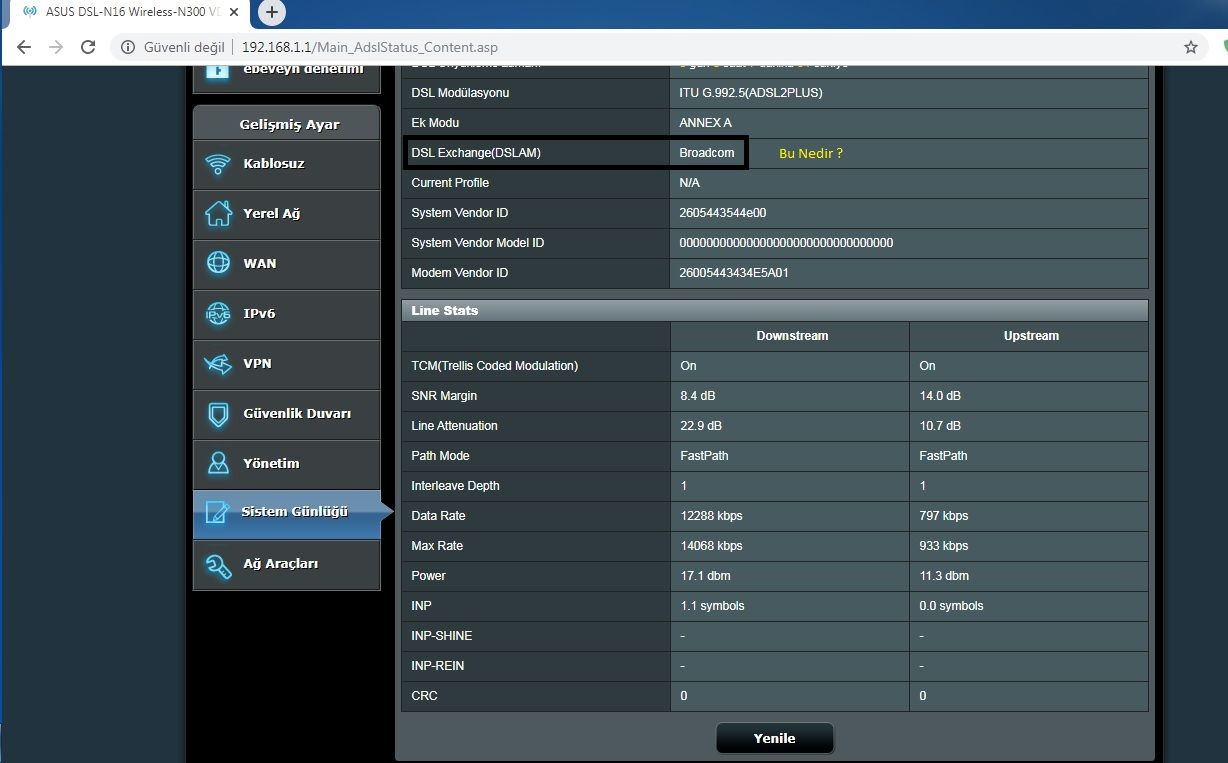Click the Yenile refresh button
Viewport: 1228px width, 763px height.
[x=775, y=738]
